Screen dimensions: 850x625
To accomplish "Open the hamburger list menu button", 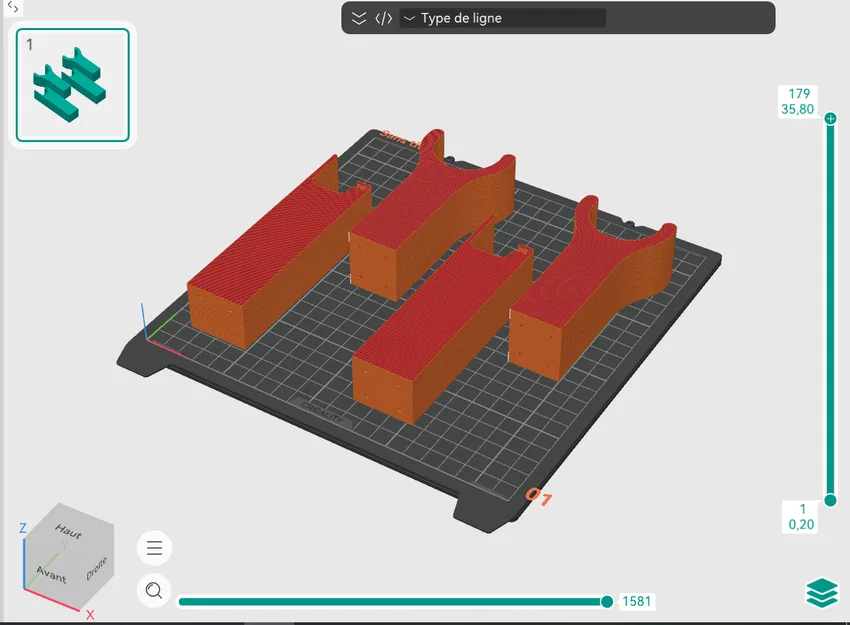I will (x=154, y=547).
